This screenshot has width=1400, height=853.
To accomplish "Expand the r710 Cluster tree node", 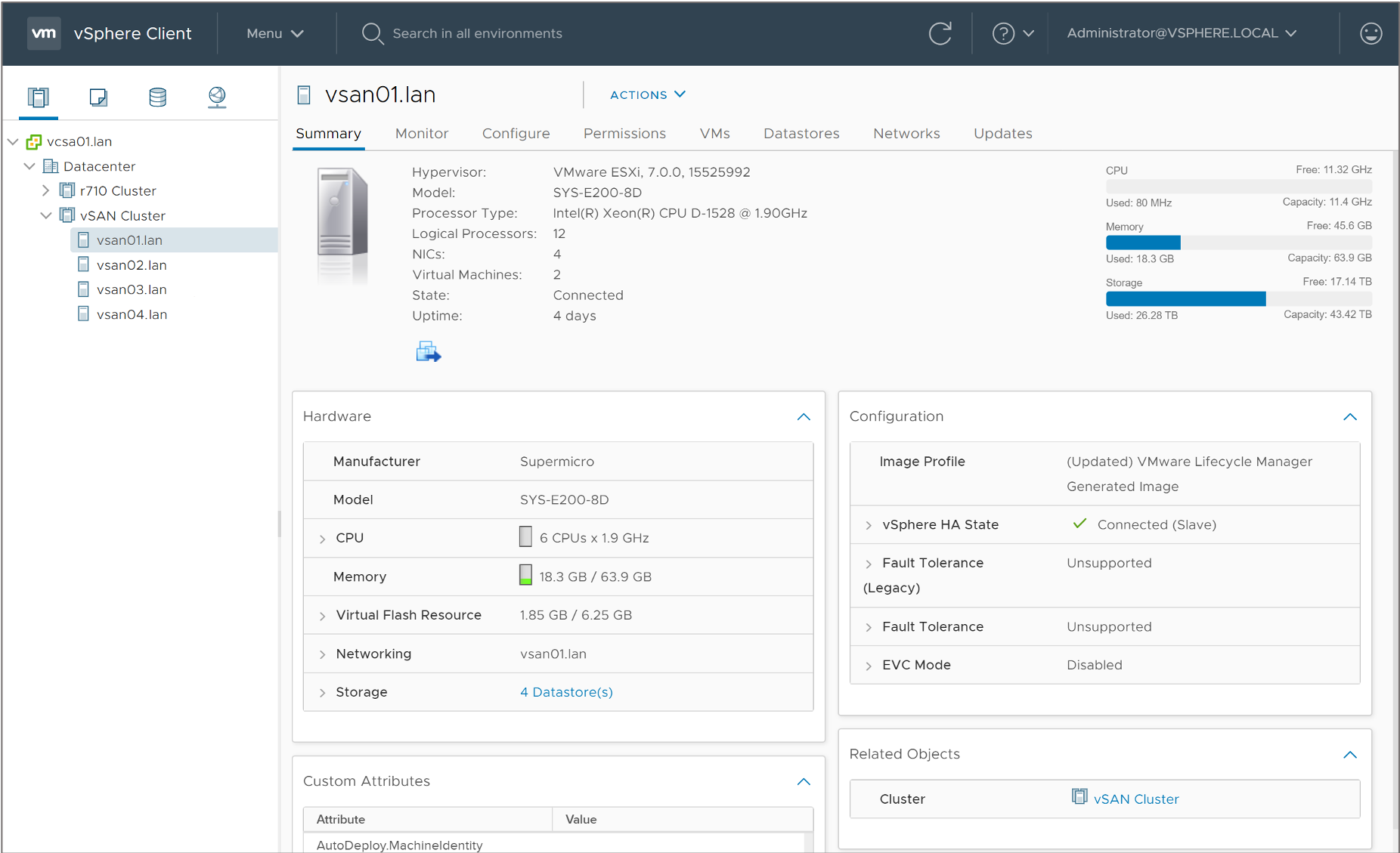I will (45, 190).
